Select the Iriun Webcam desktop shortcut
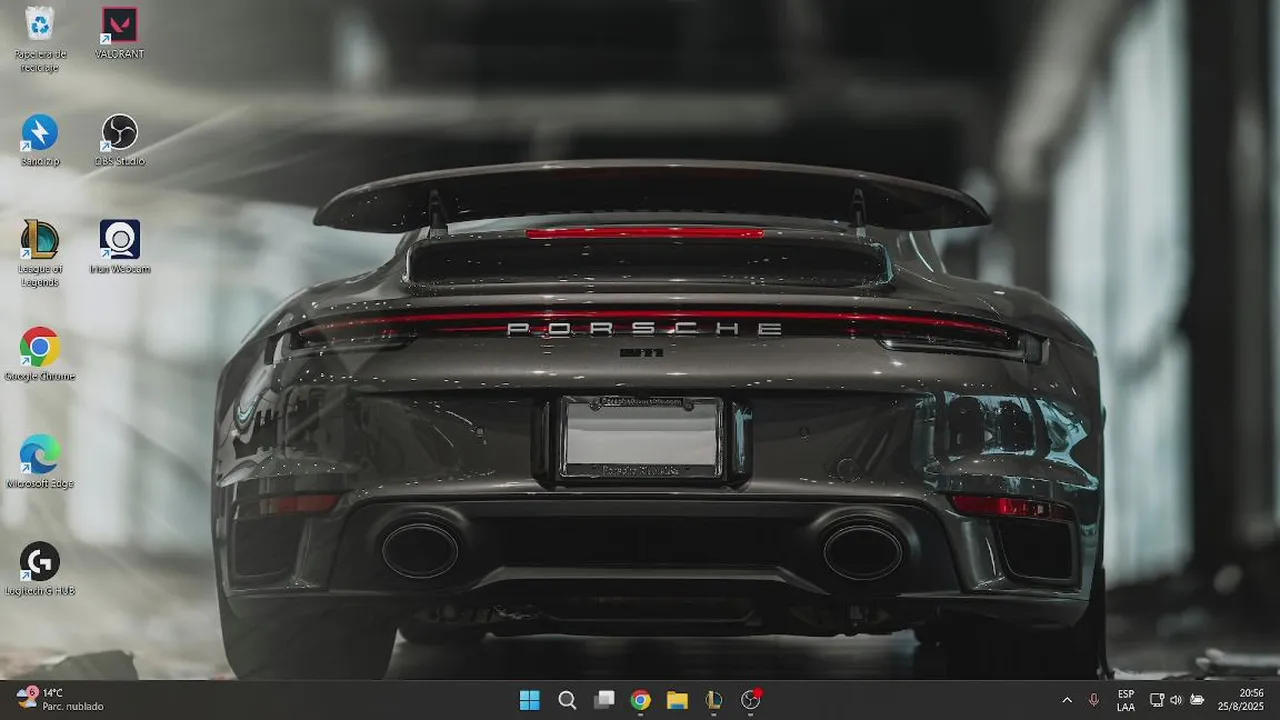1280x720 pixels. point(119,247)
